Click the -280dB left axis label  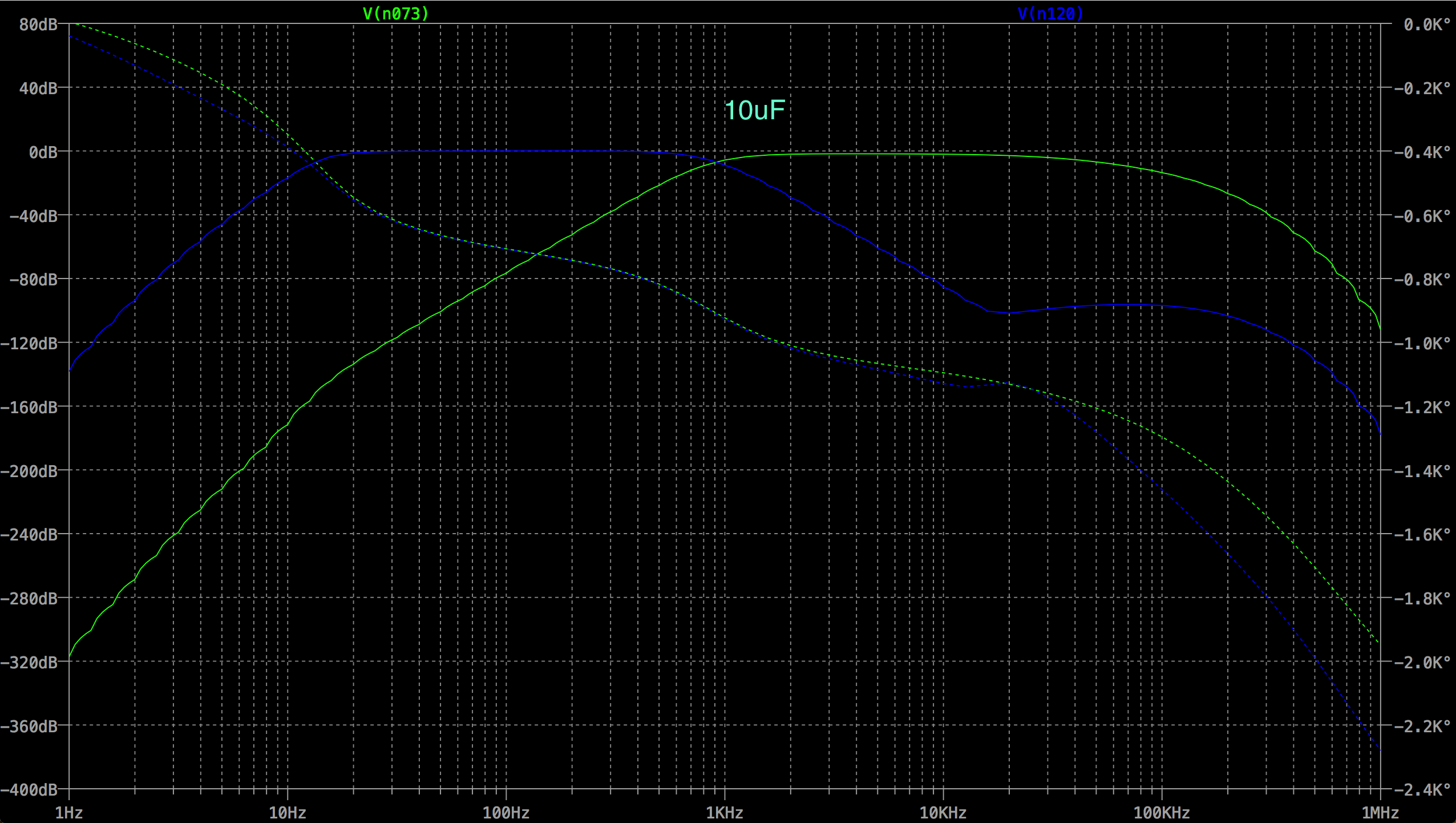click(29, 599)
